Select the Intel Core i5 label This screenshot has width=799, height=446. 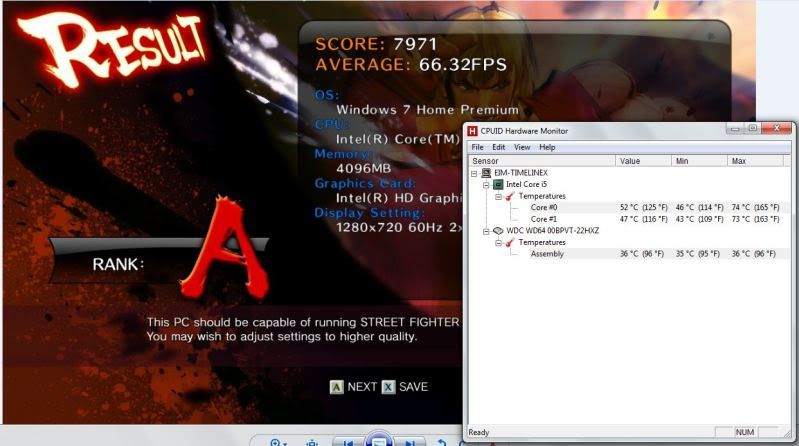pos(526,185)
